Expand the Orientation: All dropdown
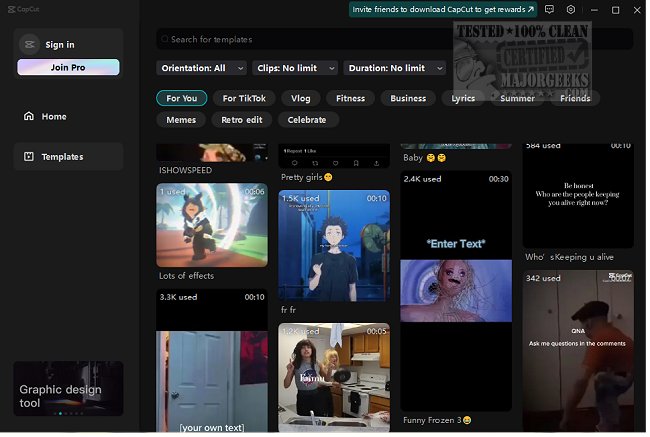This screenshot has height=437, width=650. pyautogui.click(x=202, y=68)
